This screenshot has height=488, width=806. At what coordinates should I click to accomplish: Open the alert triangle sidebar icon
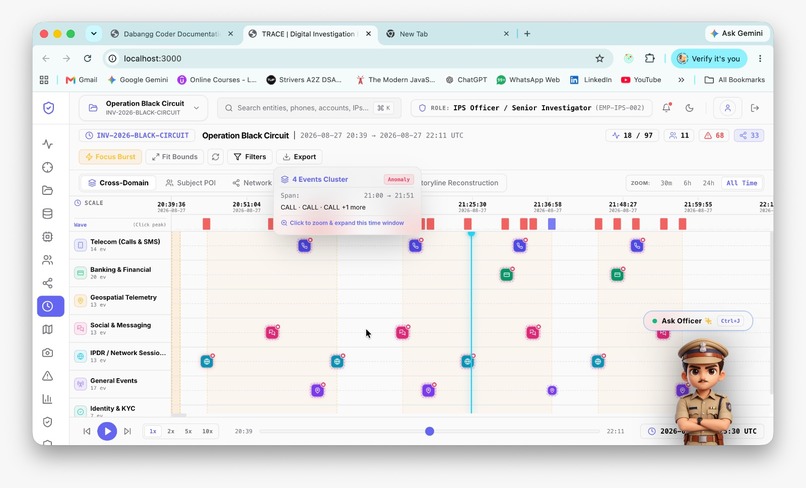click(x=48, y=376)
